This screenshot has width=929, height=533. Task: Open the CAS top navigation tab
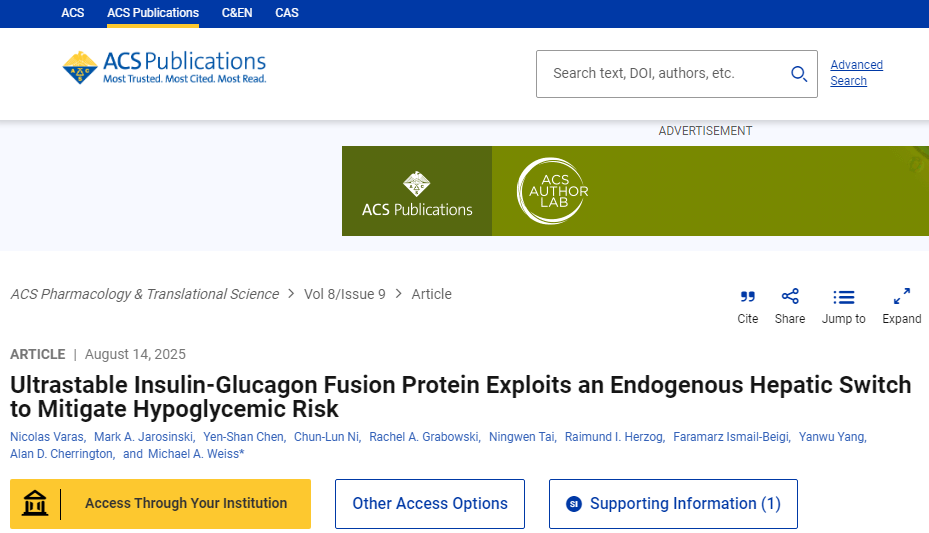287,13
